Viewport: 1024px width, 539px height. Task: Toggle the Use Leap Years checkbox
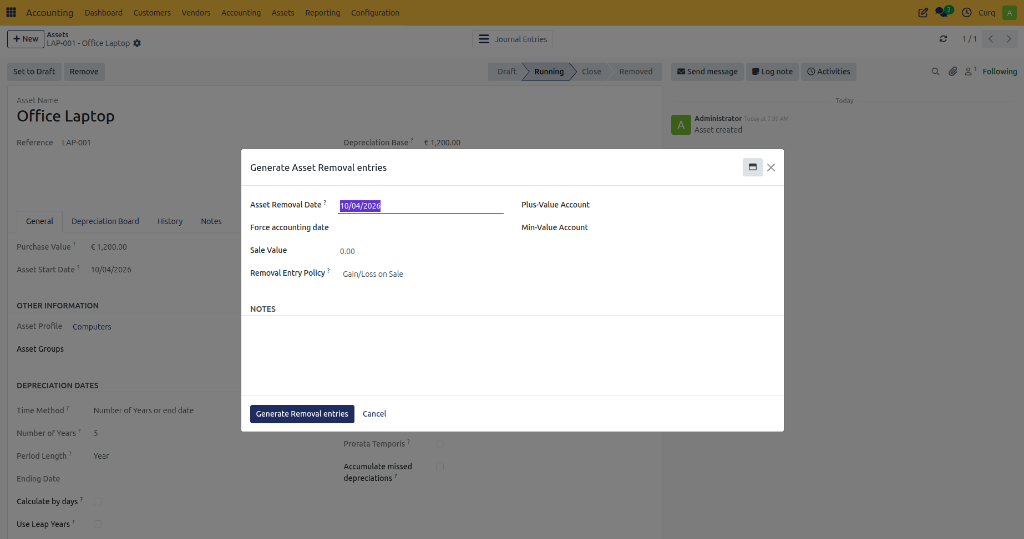coord(98,524)
